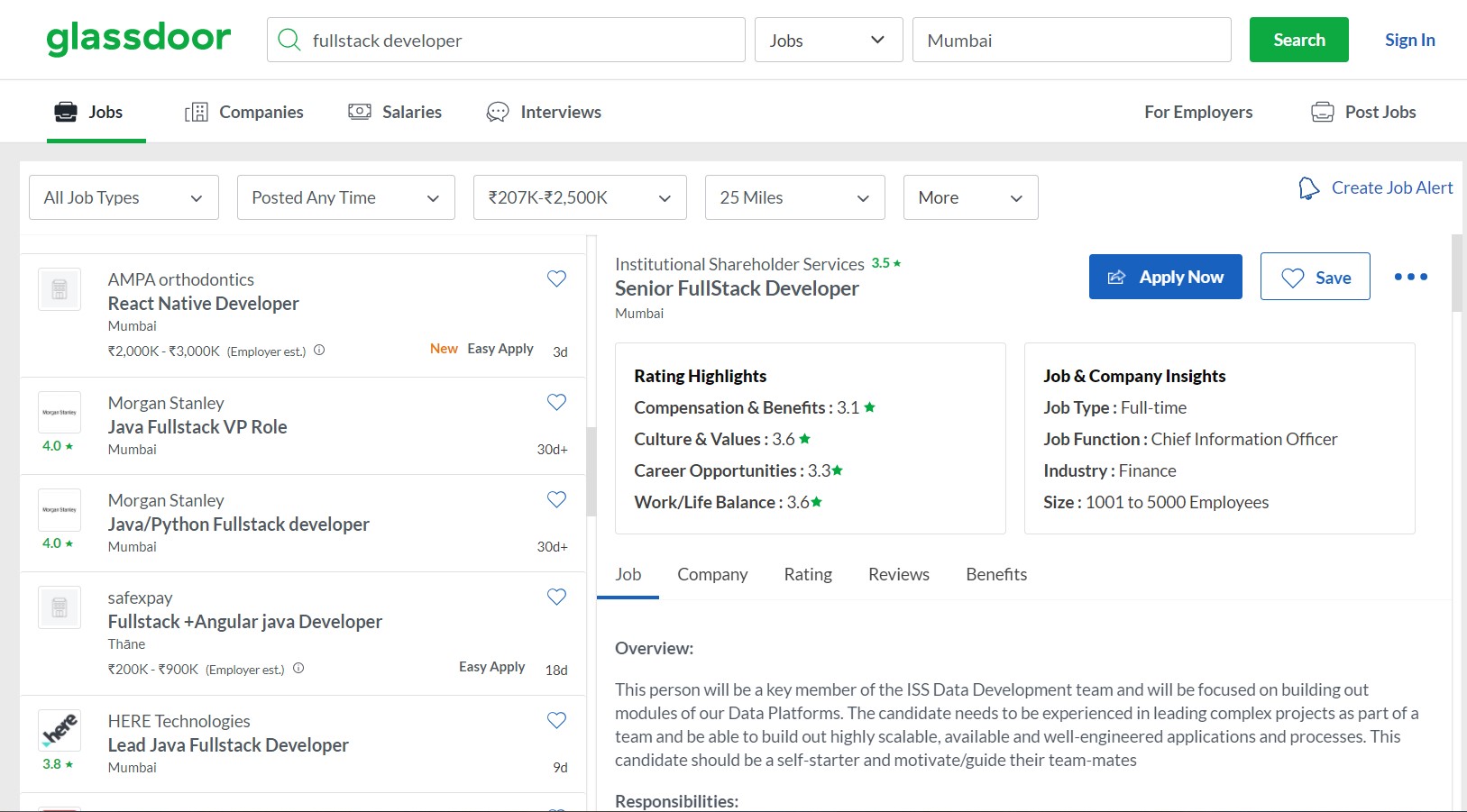The image size is (1467, 812).
Task: Open the Lead Java Fullstack Developer listing
Action: [x=228, y=745]
